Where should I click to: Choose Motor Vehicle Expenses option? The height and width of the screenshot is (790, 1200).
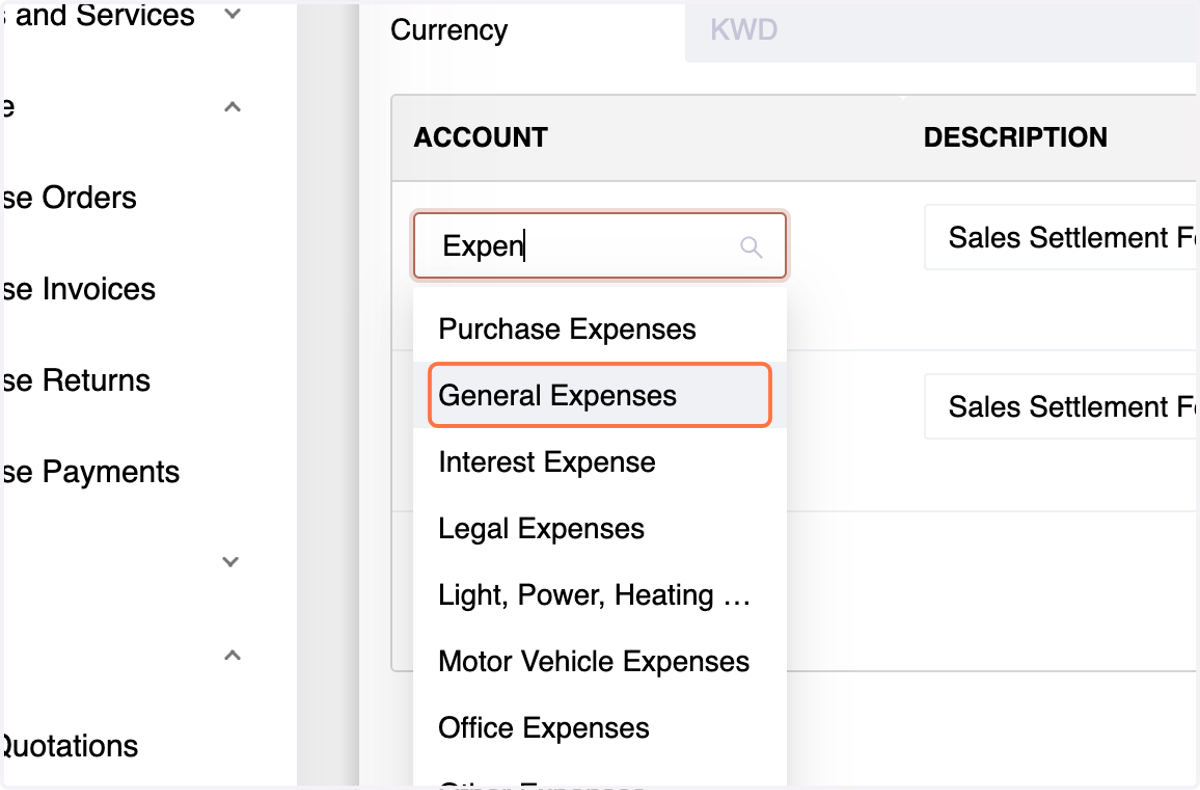coord(600,661)
